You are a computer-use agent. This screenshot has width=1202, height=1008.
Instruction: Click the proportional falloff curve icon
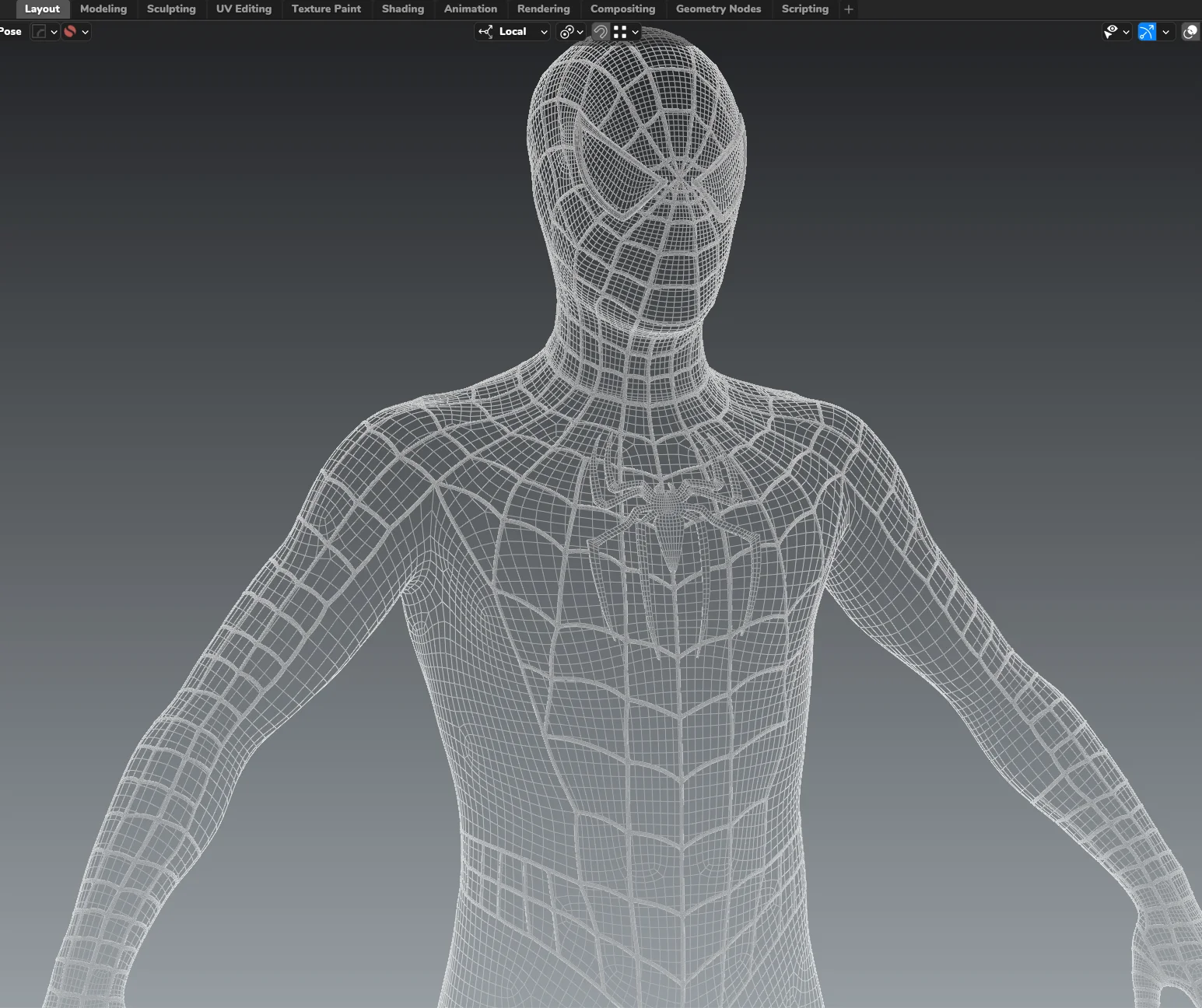pyautogui.click(x=38, y=31)
